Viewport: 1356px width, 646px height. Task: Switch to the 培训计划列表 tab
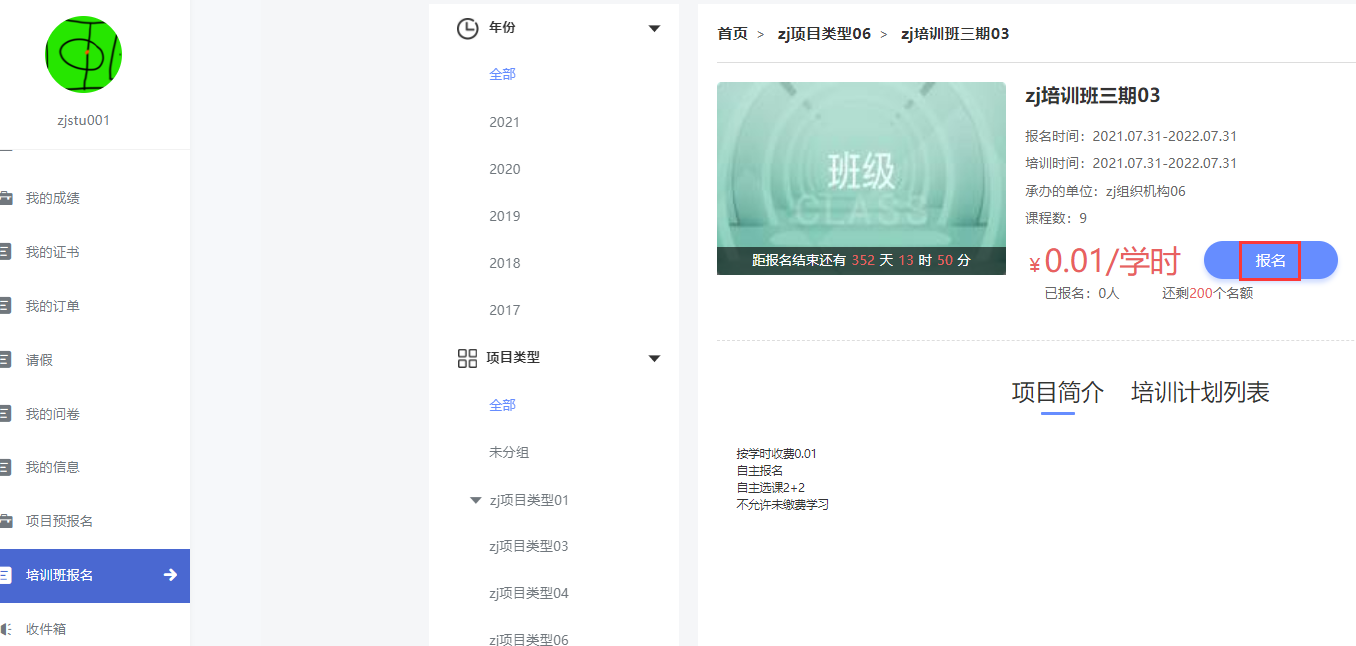tap(1200, 392)
